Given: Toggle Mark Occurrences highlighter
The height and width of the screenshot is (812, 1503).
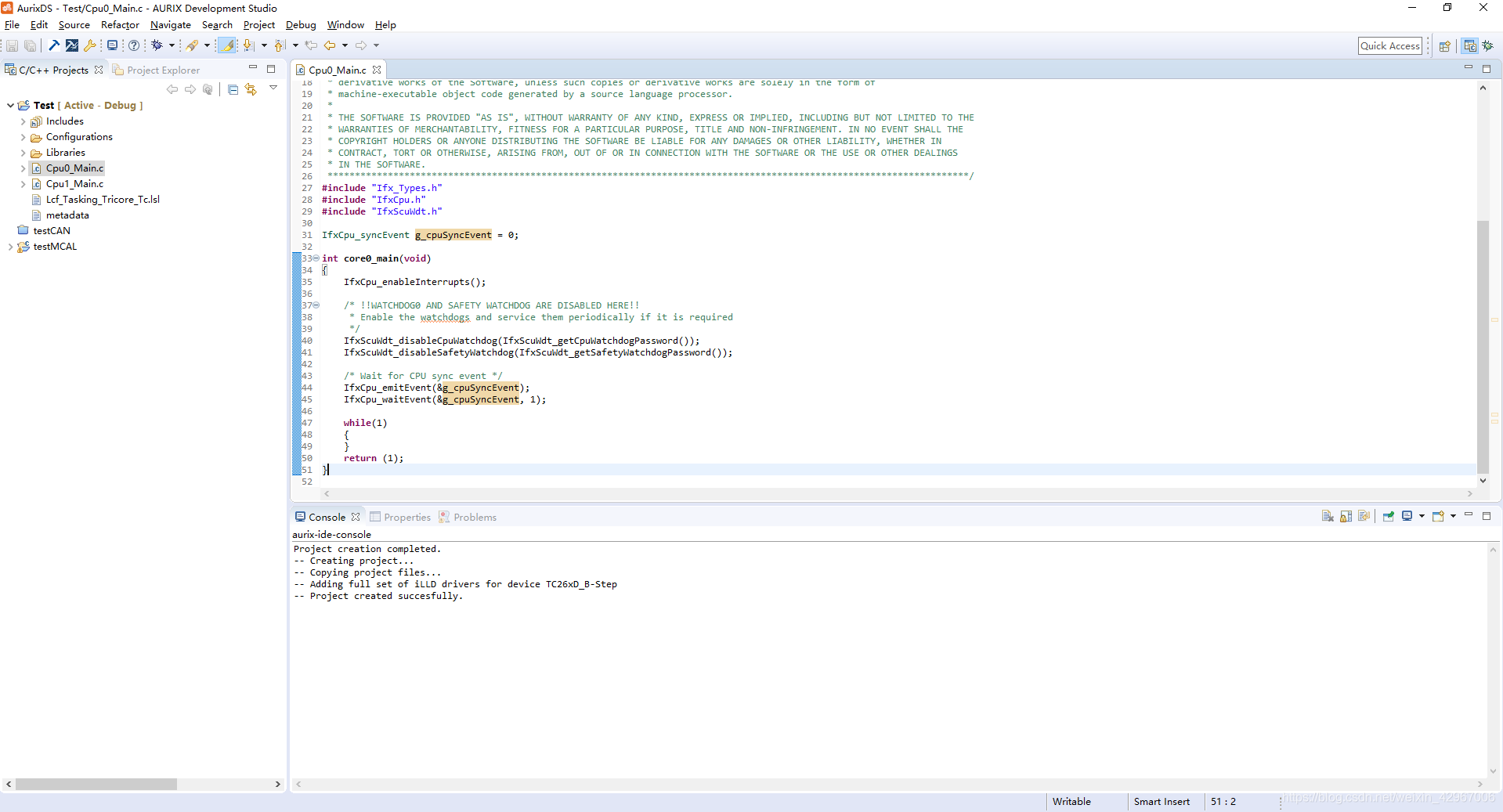Looking at the screenshot, I should click(226, 45).
